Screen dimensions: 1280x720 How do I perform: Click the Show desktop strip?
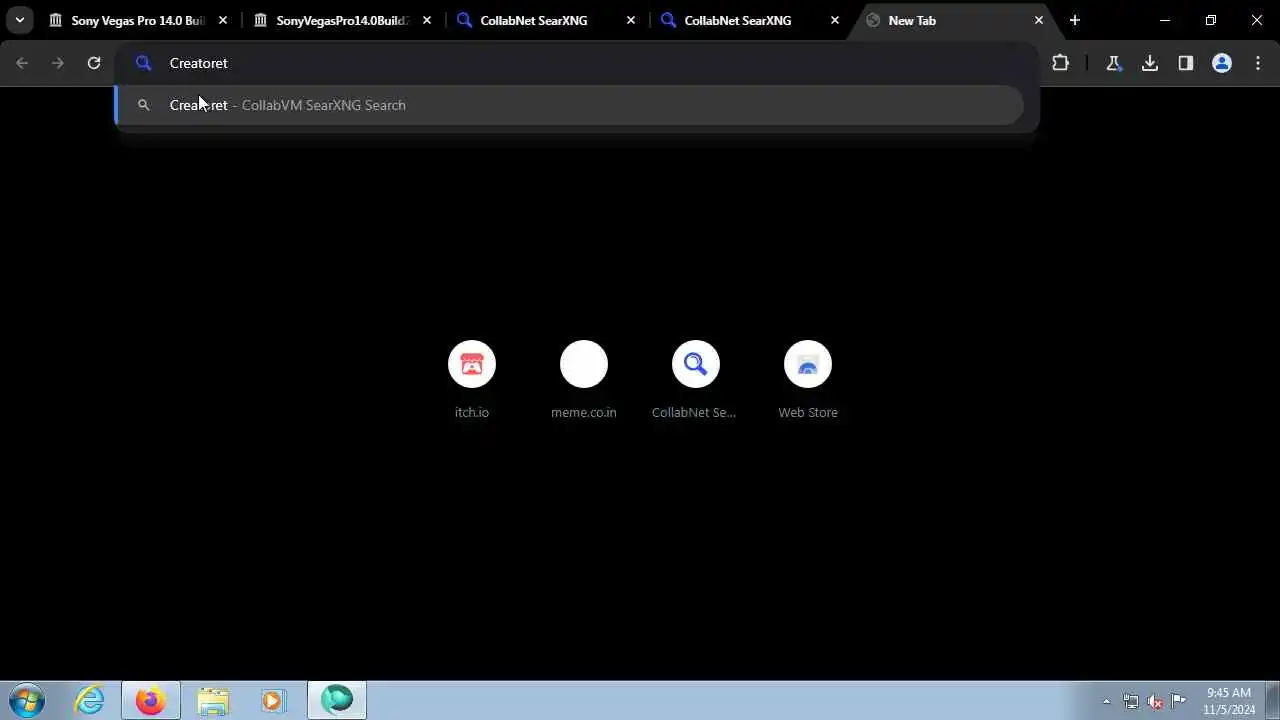1272,700
